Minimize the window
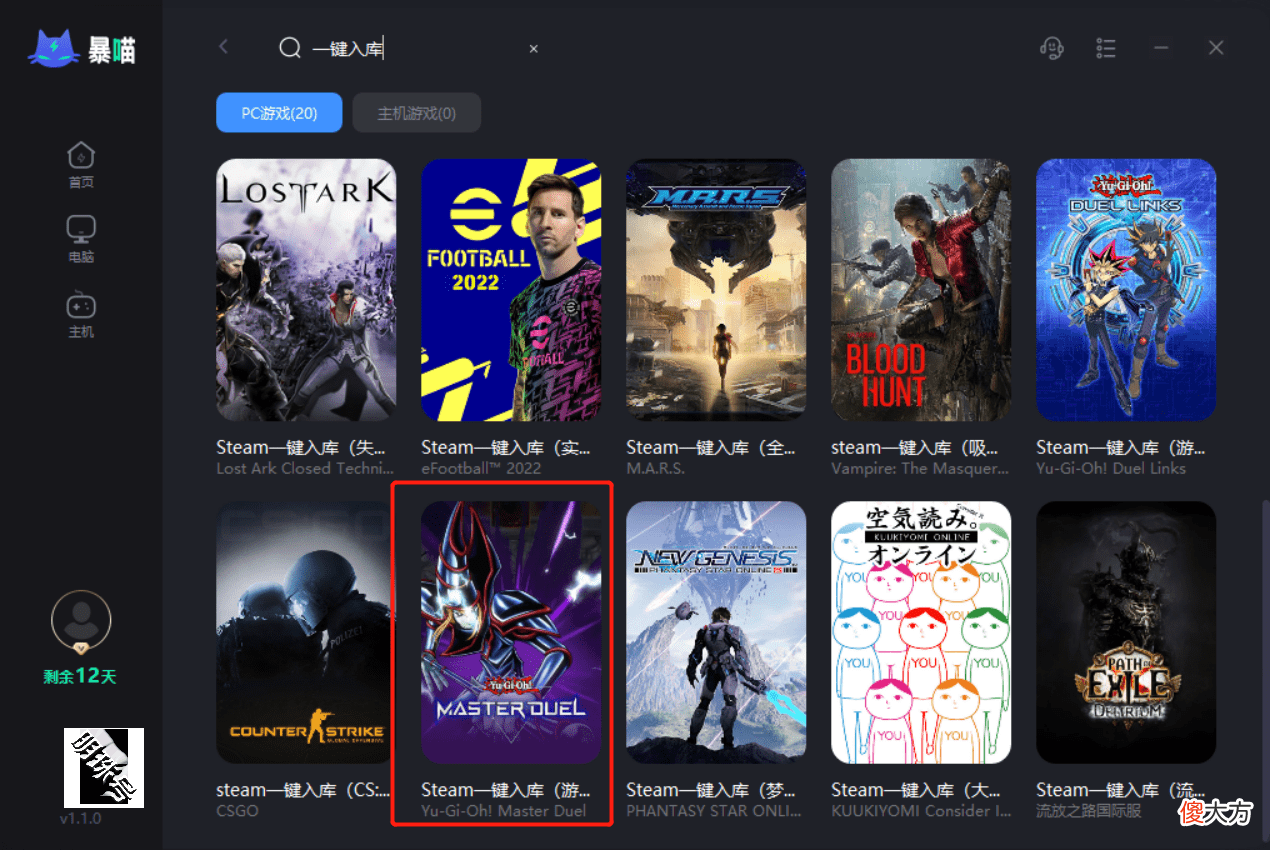The image size is (1270, 850). click(1160, 48)
